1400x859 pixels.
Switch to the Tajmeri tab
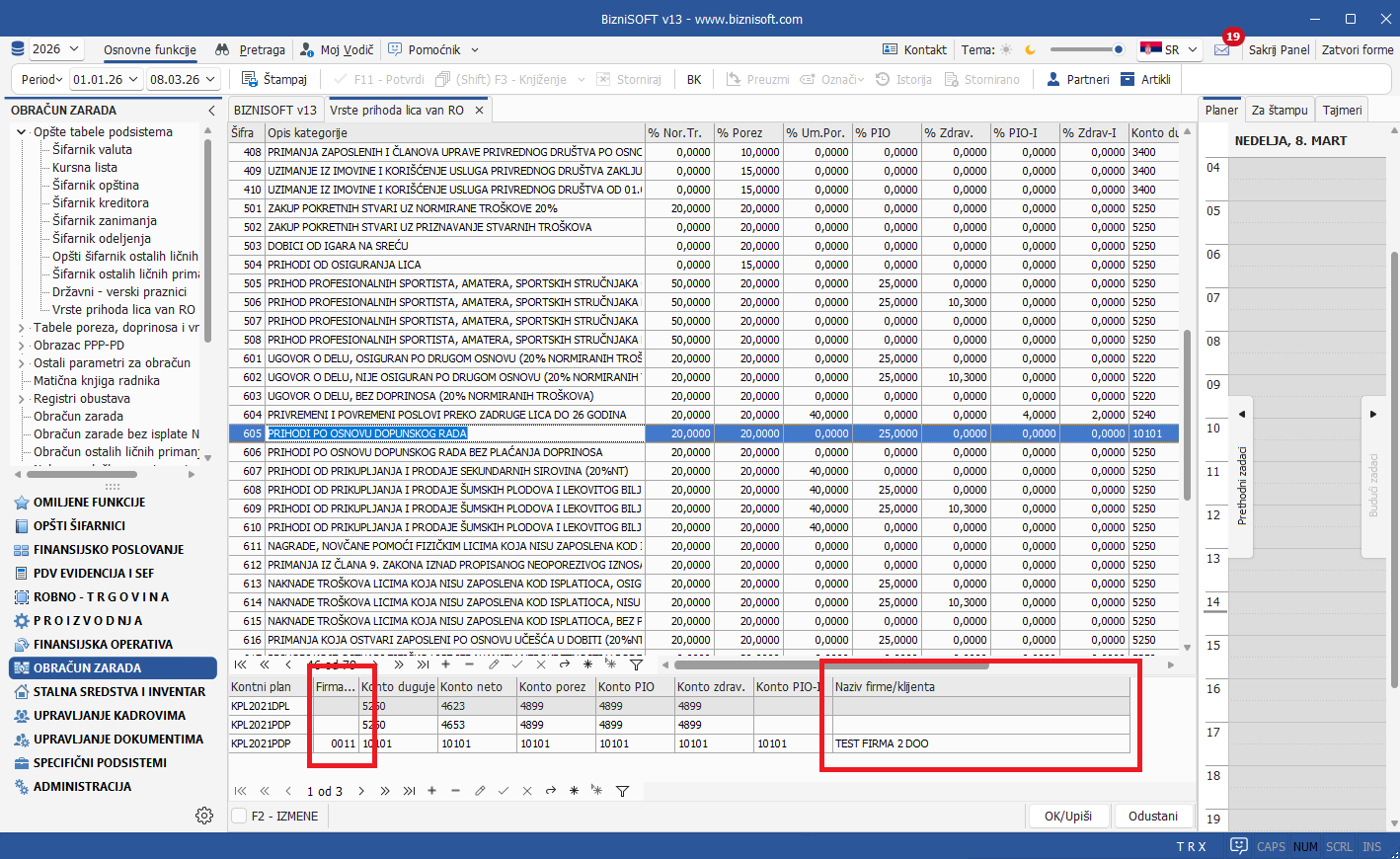pos(1342,110)
